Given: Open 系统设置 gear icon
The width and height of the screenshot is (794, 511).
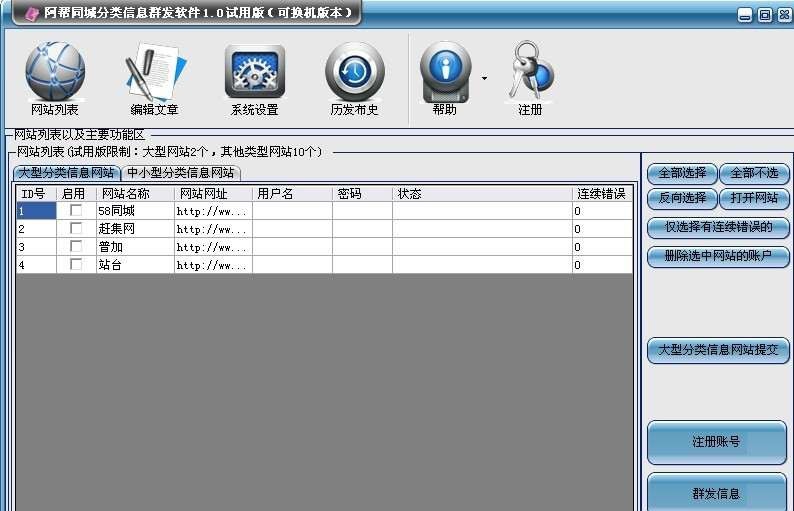Looking at the screenshot, I should pos(255,71).
